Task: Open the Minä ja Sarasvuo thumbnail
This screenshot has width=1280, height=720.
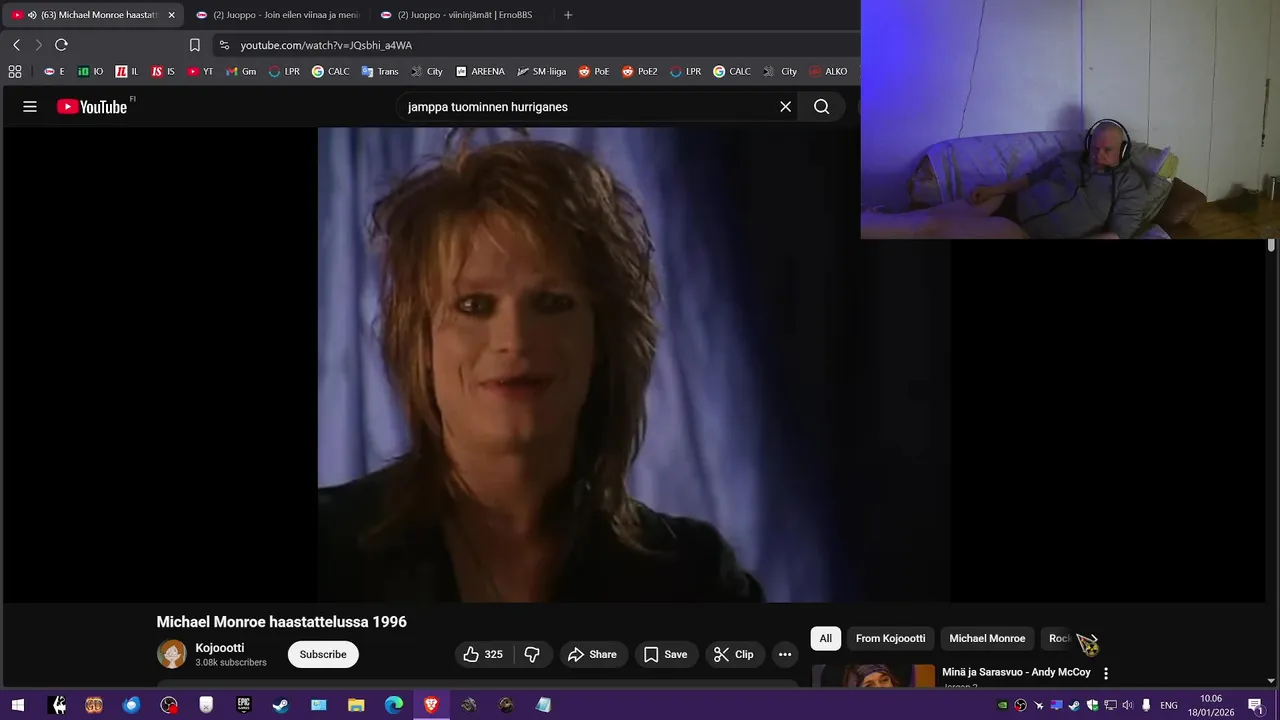Action: [873, 676]
